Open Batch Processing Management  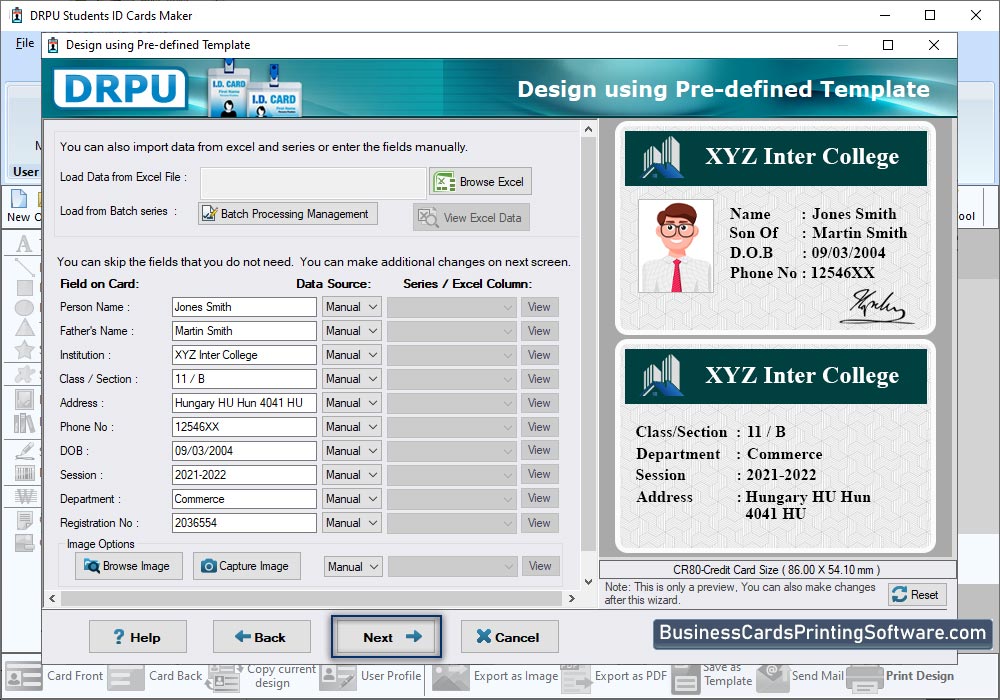click(x=288, y=214)
